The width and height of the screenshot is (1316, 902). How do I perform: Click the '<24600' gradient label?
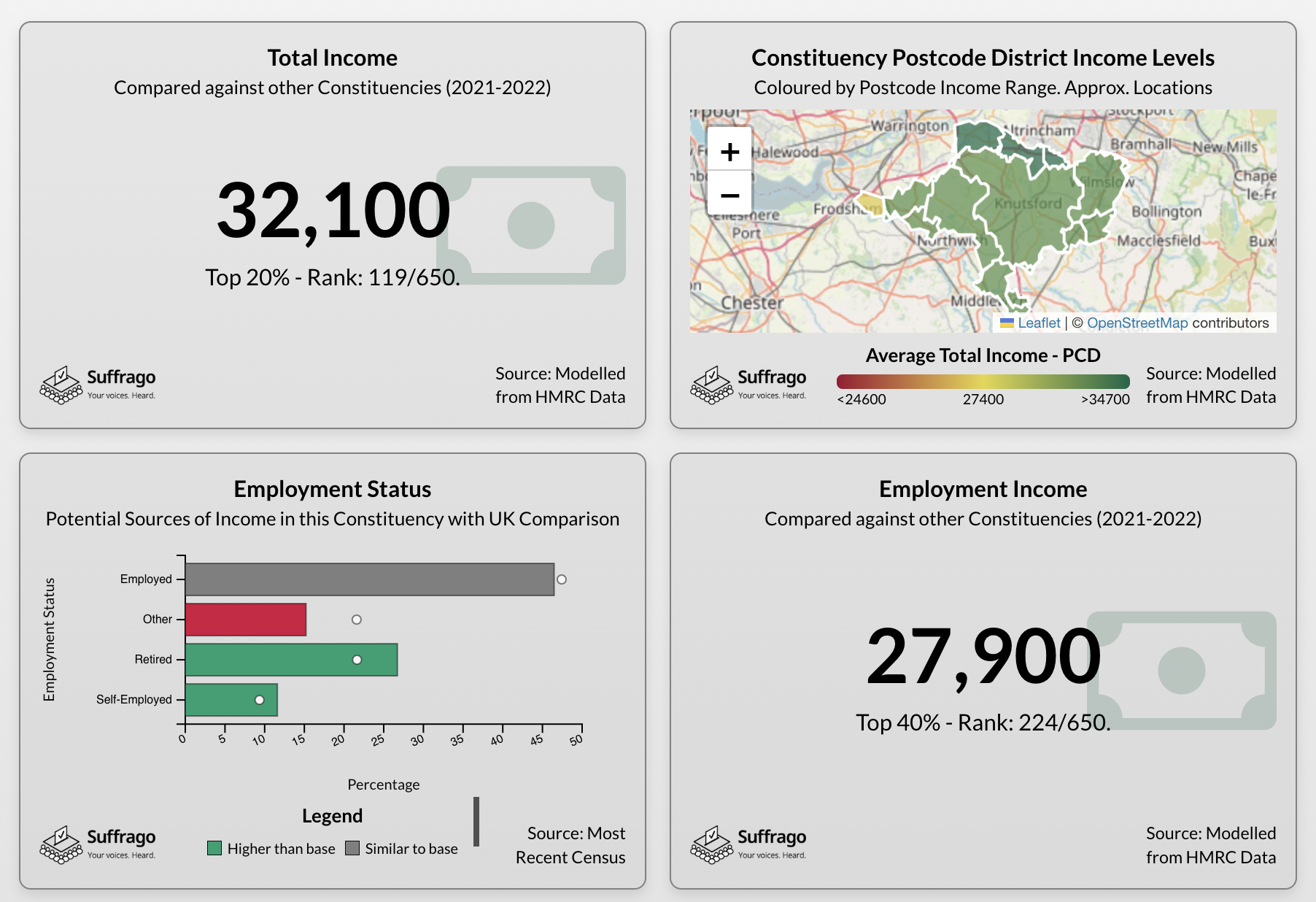(x=862, y=399)
